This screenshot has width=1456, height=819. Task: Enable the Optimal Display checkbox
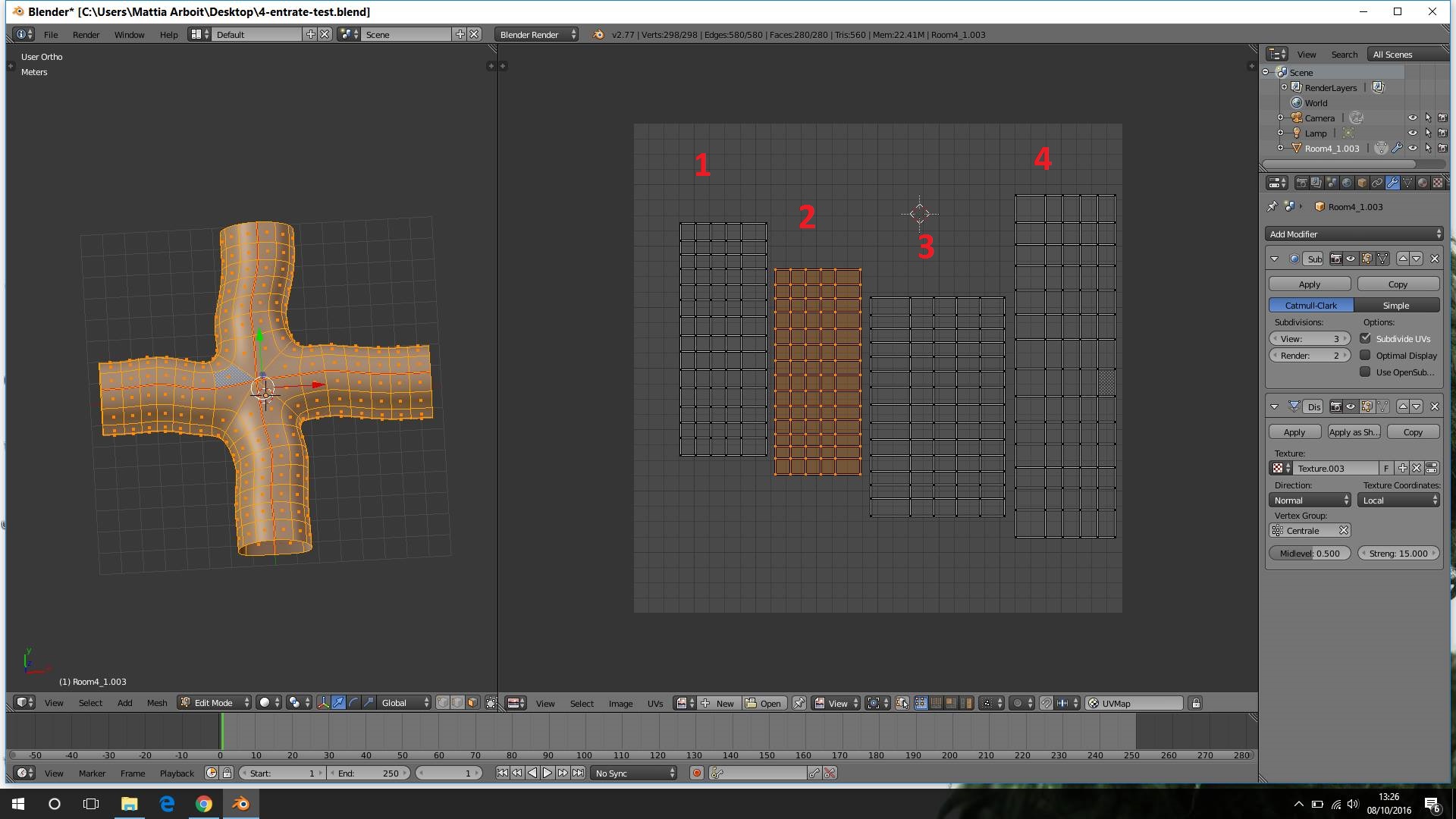pos(1367,355)
